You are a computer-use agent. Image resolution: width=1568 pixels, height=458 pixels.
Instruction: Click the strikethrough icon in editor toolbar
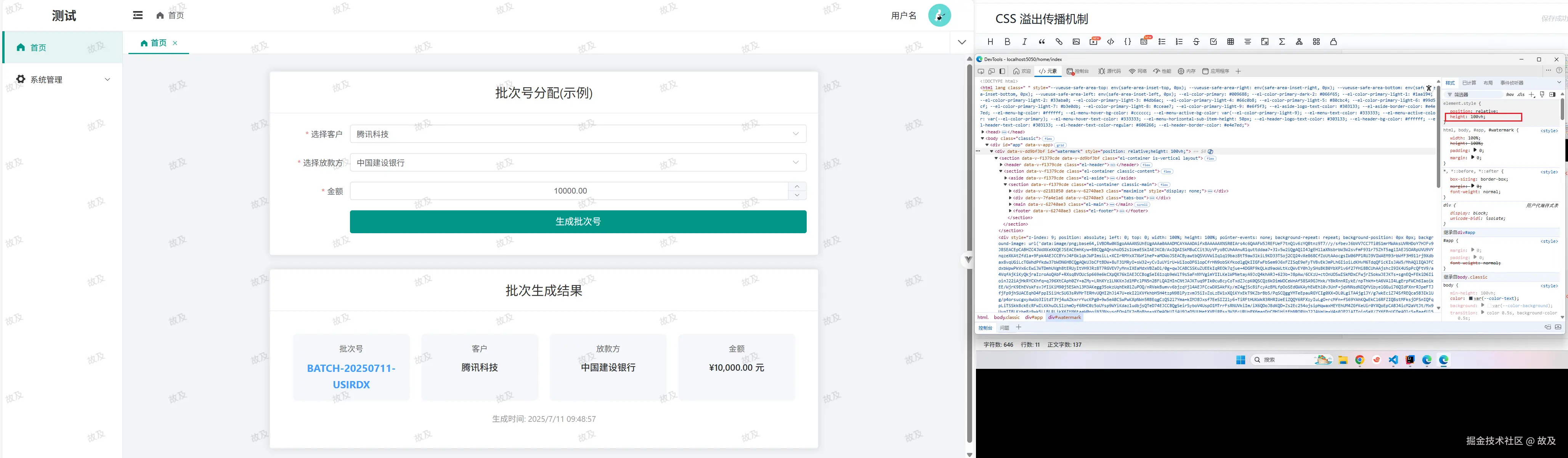coord(1196,42)
